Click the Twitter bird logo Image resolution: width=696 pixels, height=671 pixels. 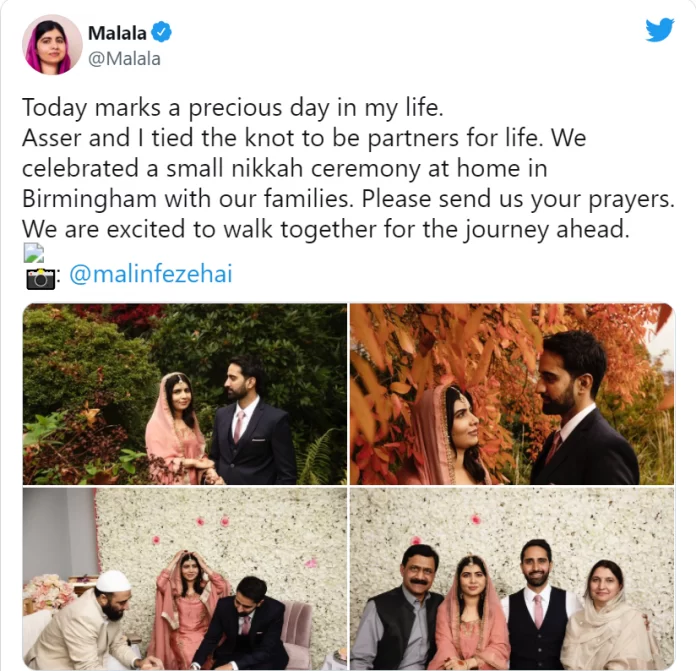pyautogui.click(x=660, y=30)
